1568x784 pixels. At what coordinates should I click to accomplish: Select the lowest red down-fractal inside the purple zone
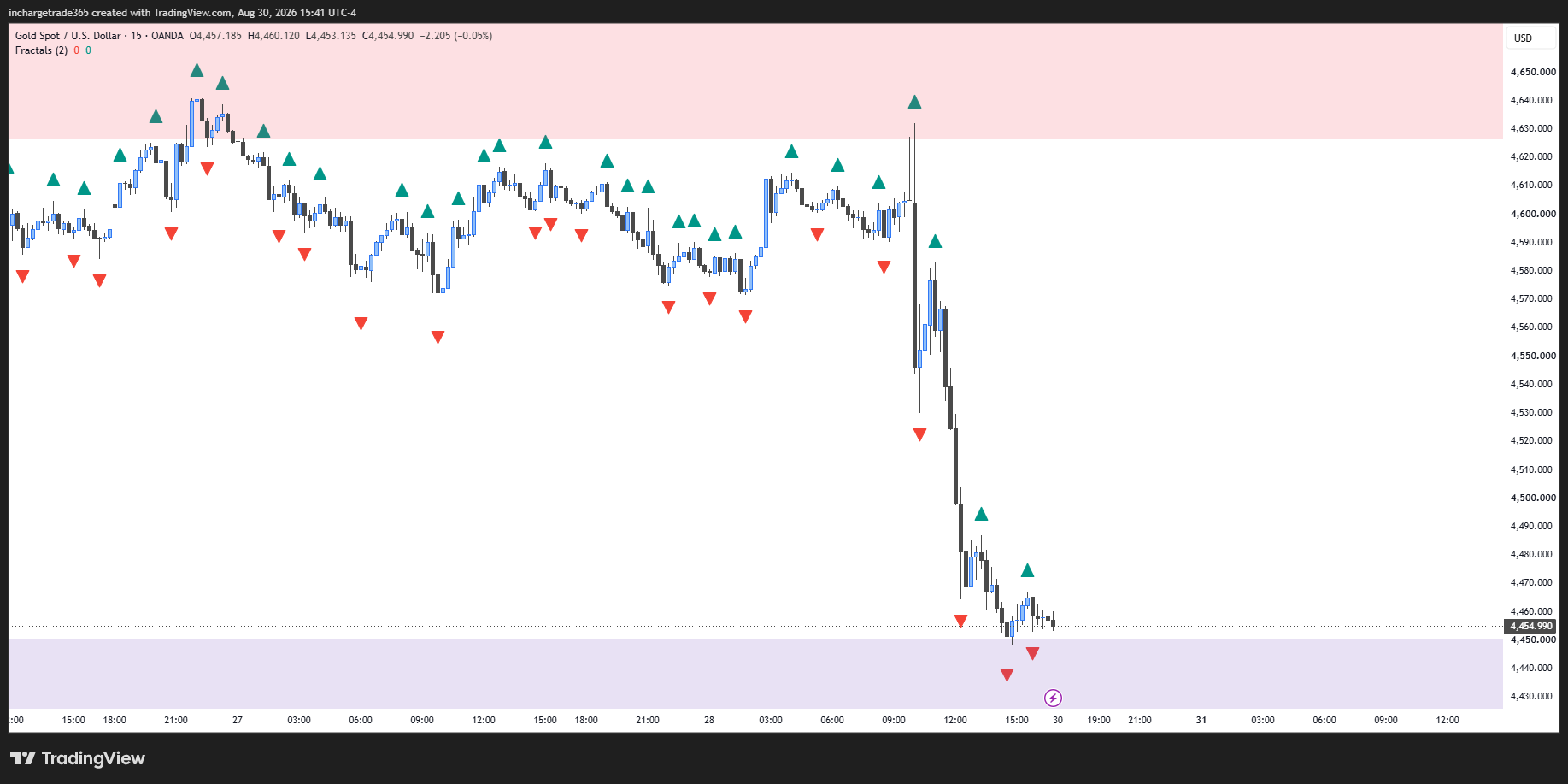tap(1007, 675)
